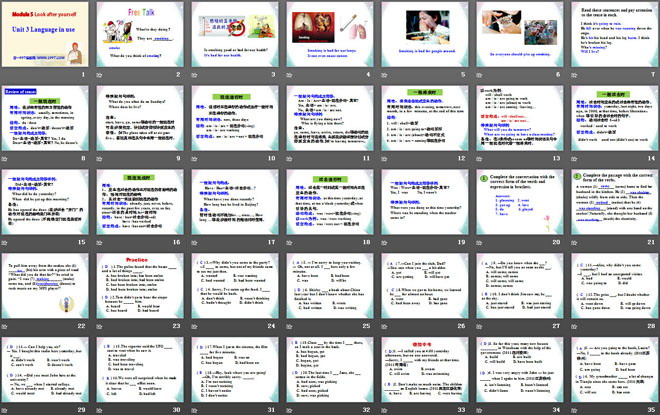The width and height of the screenshot is (660, 415).
Task: Click the transition star beneath slide 5
Action: coord(384,75)
